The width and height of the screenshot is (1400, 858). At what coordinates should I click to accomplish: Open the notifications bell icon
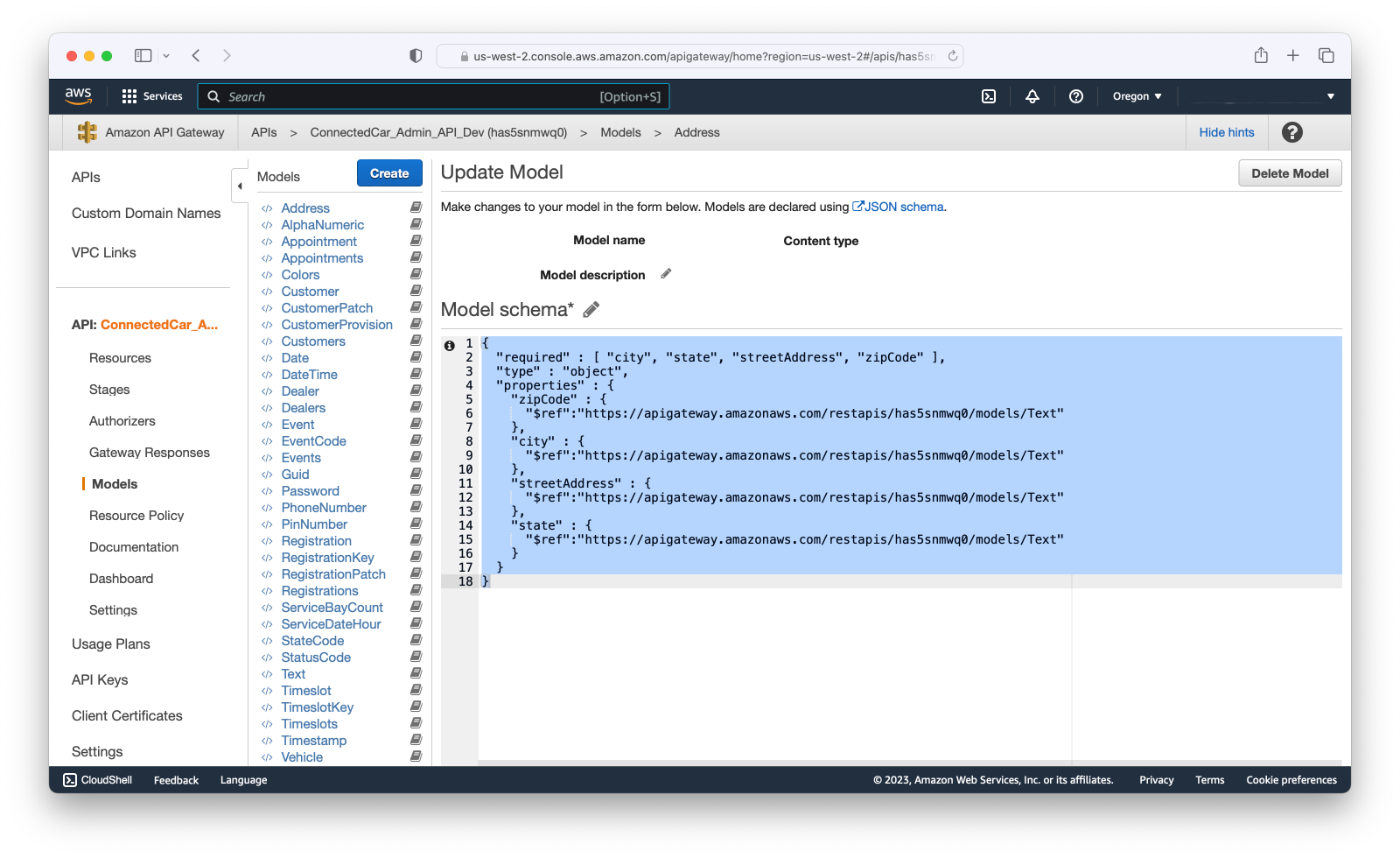(1032, 96)
